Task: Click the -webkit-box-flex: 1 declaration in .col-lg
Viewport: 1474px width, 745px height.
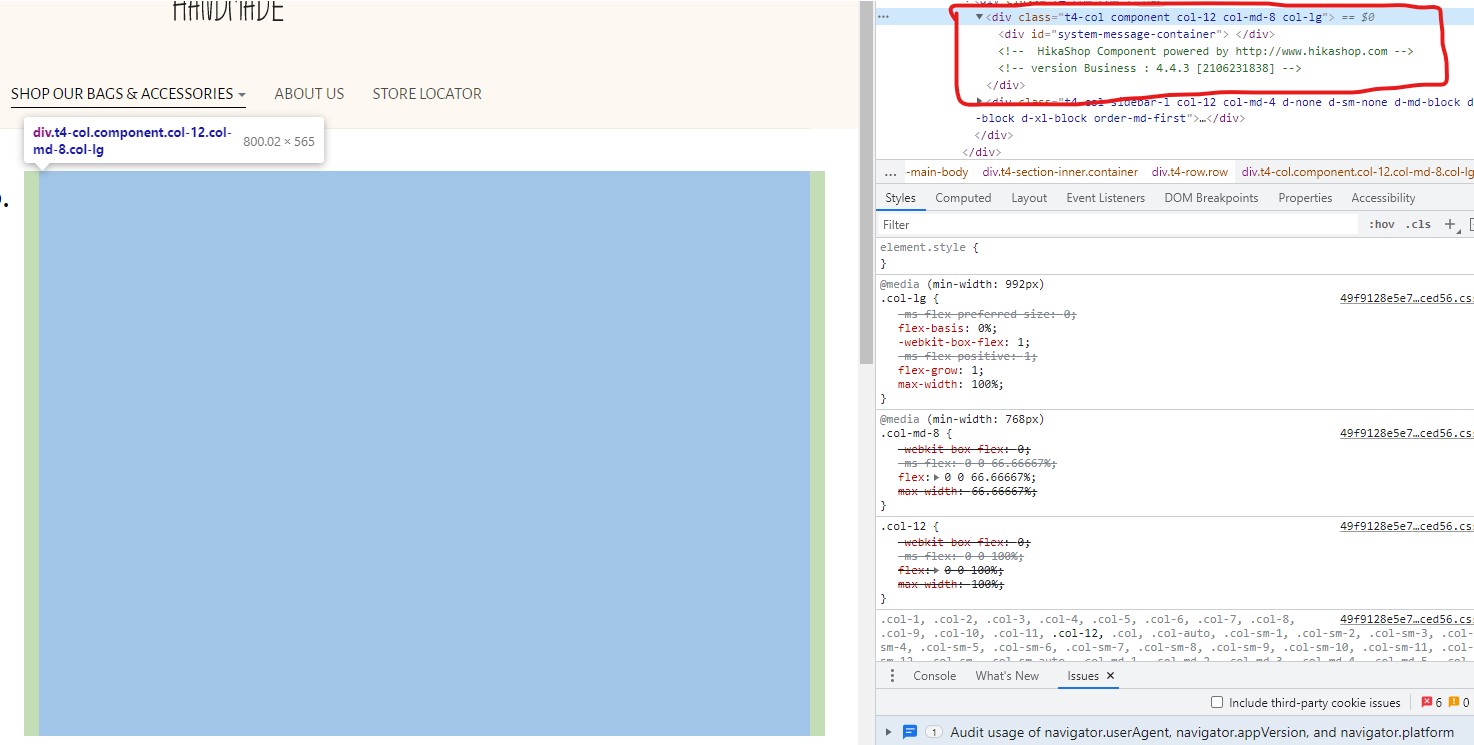Action: pyautogui.click(x=964, y=342)
